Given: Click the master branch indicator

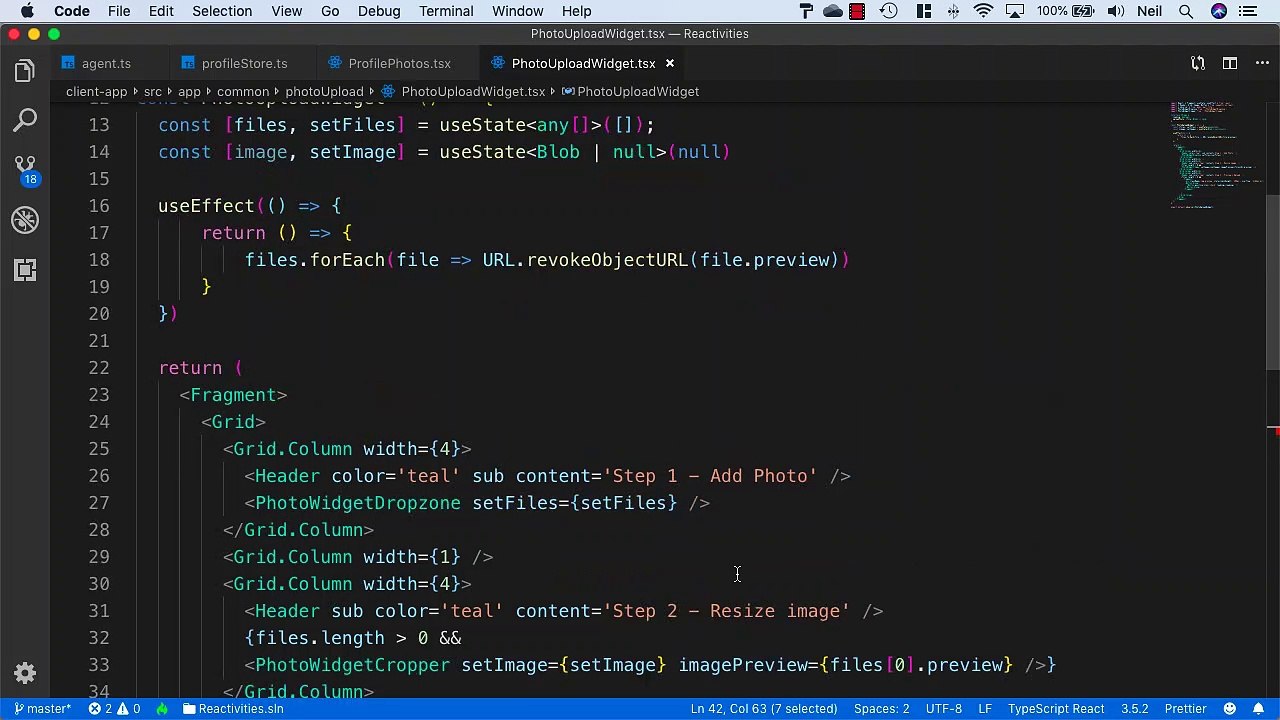Looking at the screenshot, I should click(x=42, y=709).
